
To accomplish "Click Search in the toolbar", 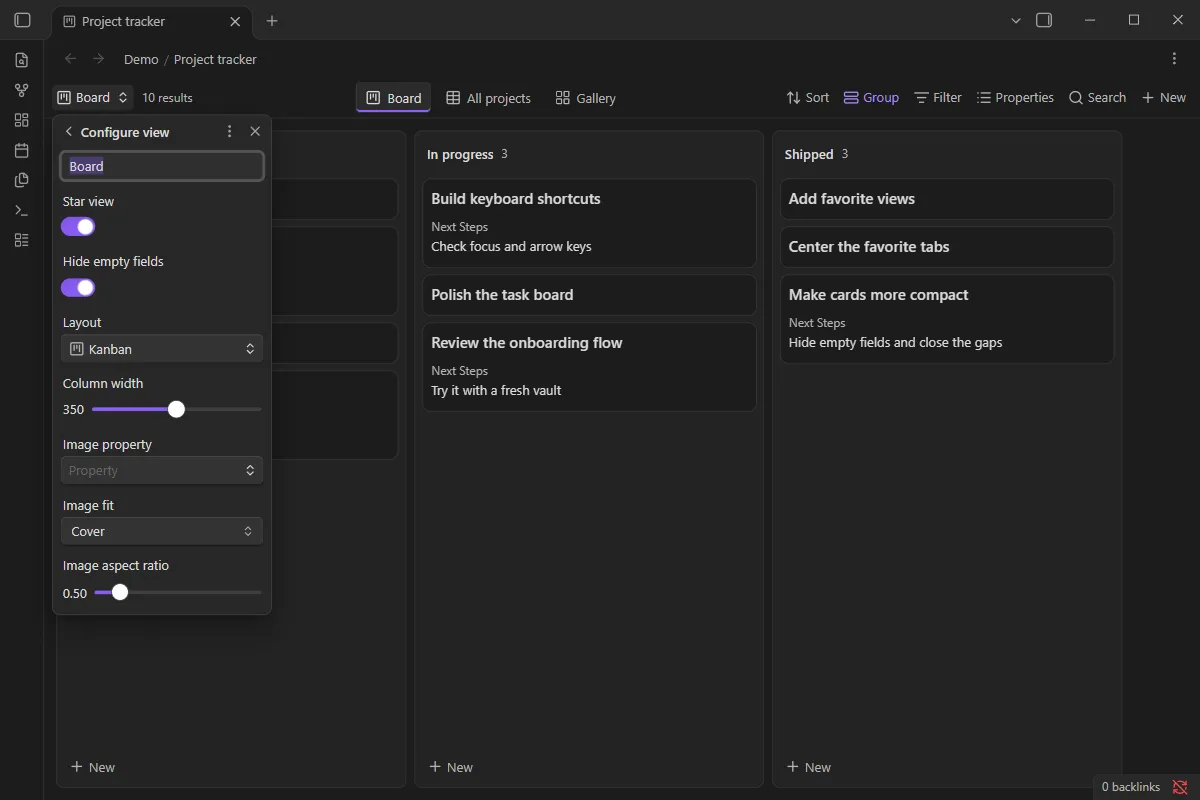I will (1097, 97).
